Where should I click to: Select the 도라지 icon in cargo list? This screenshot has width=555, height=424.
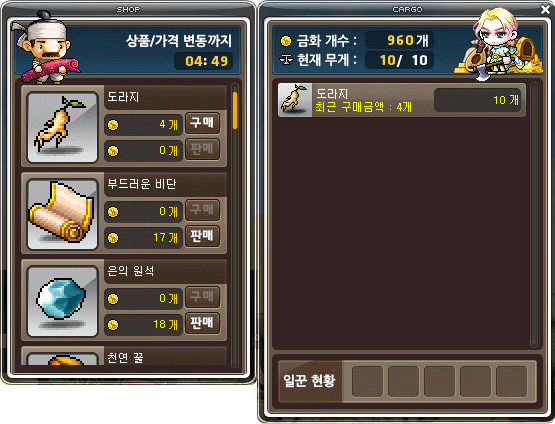point(294,100)
